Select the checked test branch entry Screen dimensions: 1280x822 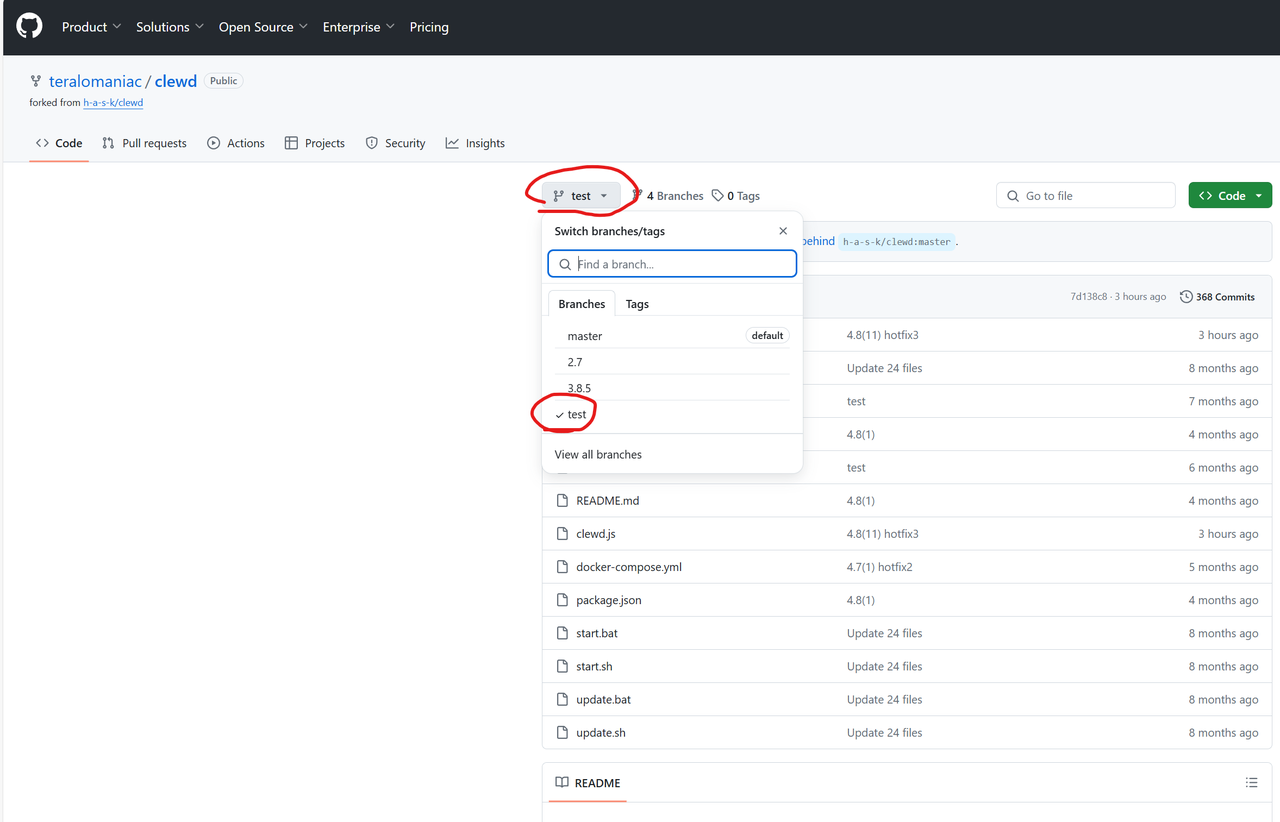[672, 414]
